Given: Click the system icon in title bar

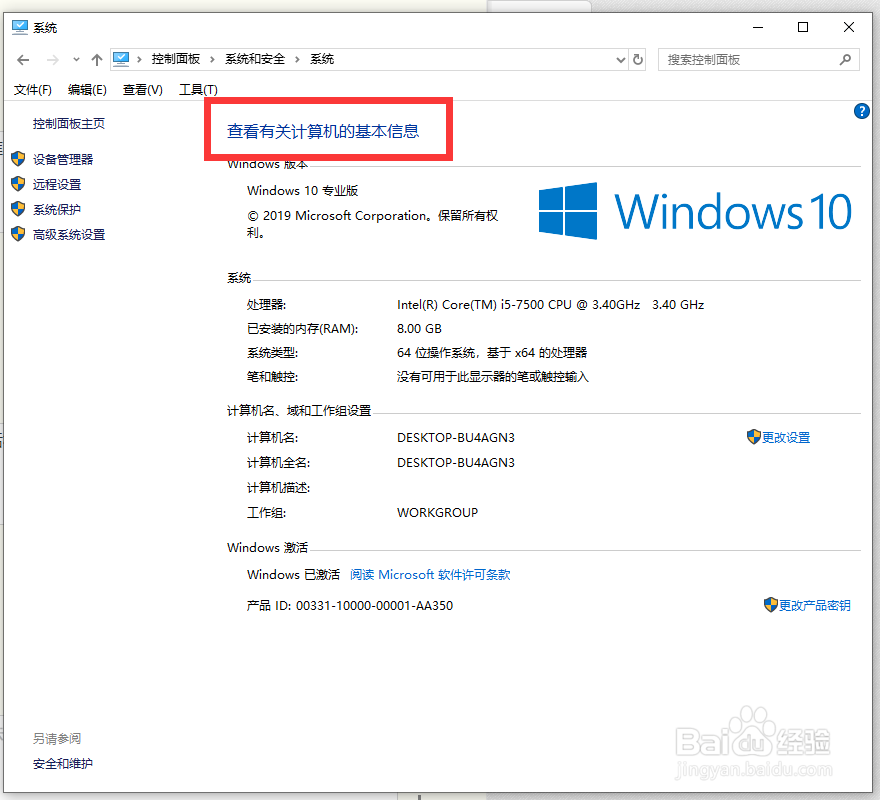Looking at the screenshot, I should 20,28.
